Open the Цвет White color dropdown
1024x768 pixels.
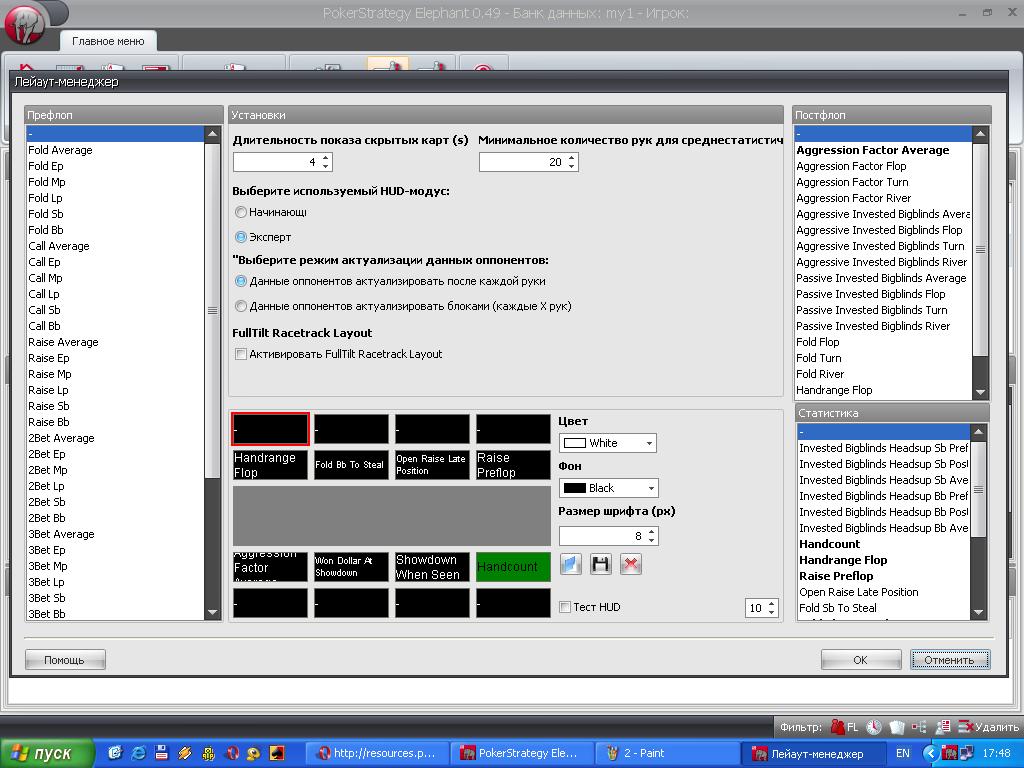pos(607,443)
